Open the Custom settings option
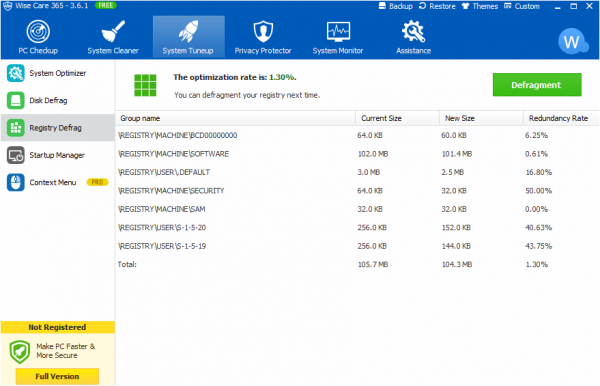The image size is (600, 386). (x=522, y=6)
